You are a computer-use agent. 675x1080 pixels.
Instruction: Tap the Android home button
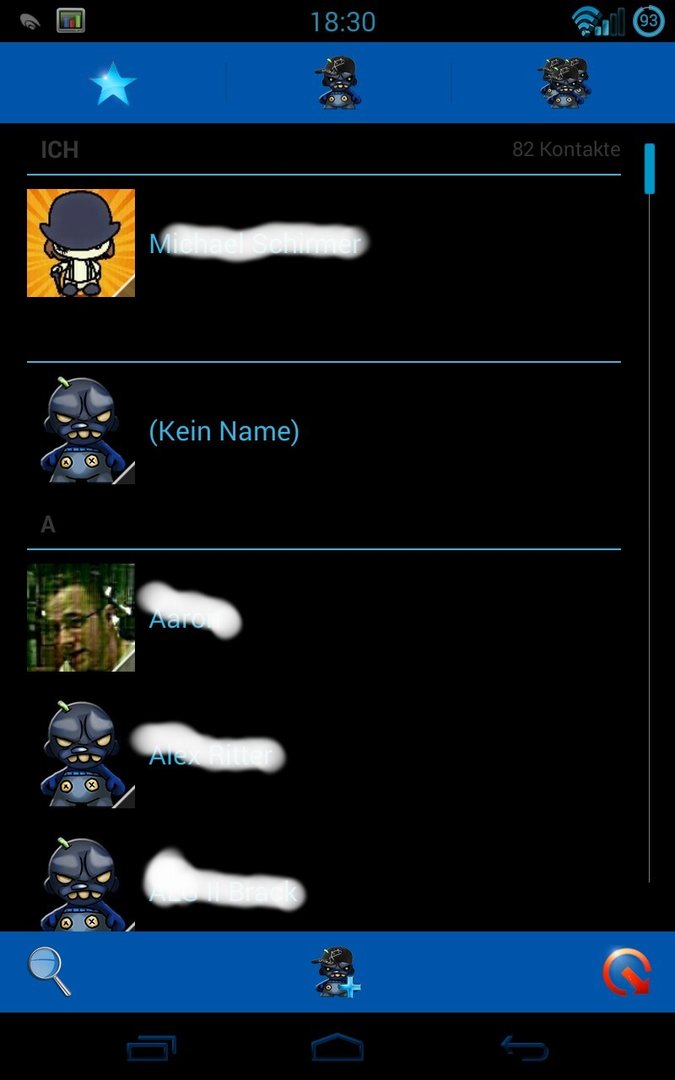click(x=338, y=1048)
